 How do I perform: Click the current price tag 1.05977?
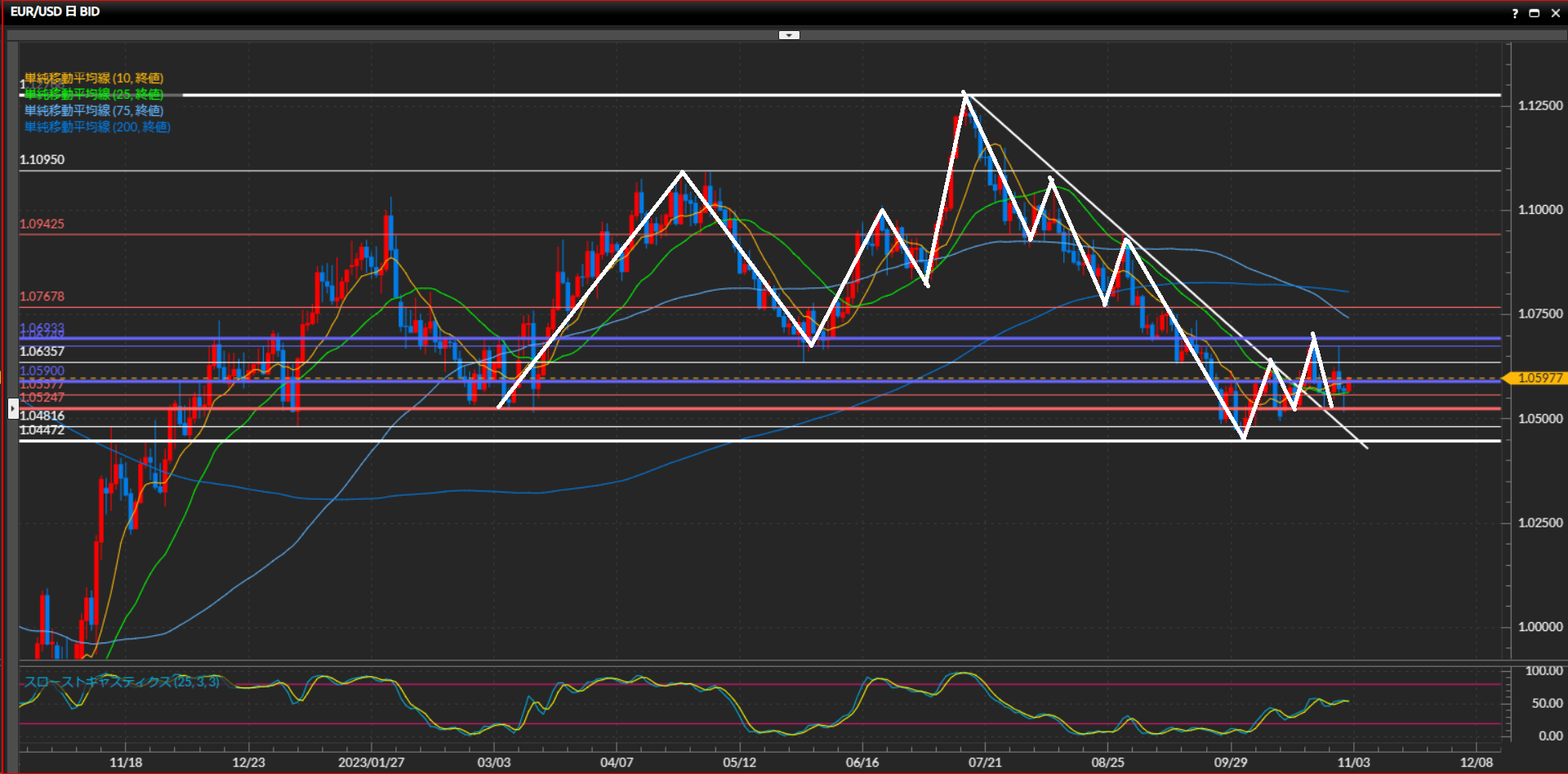[x=1539, y=378]
